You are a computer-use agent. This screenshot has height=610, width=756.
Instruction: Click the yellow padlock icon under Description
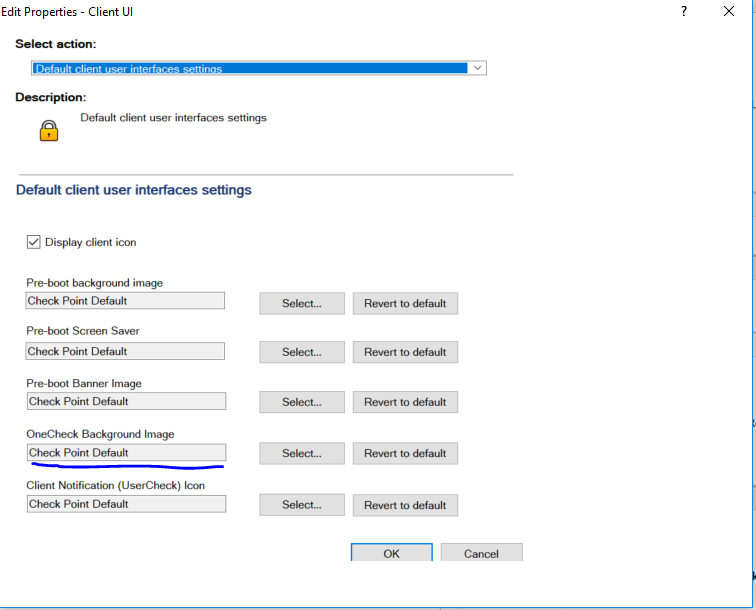click(49, 131)
